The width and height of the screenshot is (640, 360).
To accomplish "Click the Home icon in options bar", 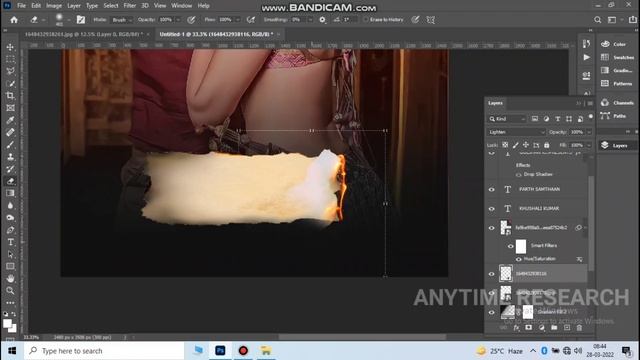I will point(14,20).
